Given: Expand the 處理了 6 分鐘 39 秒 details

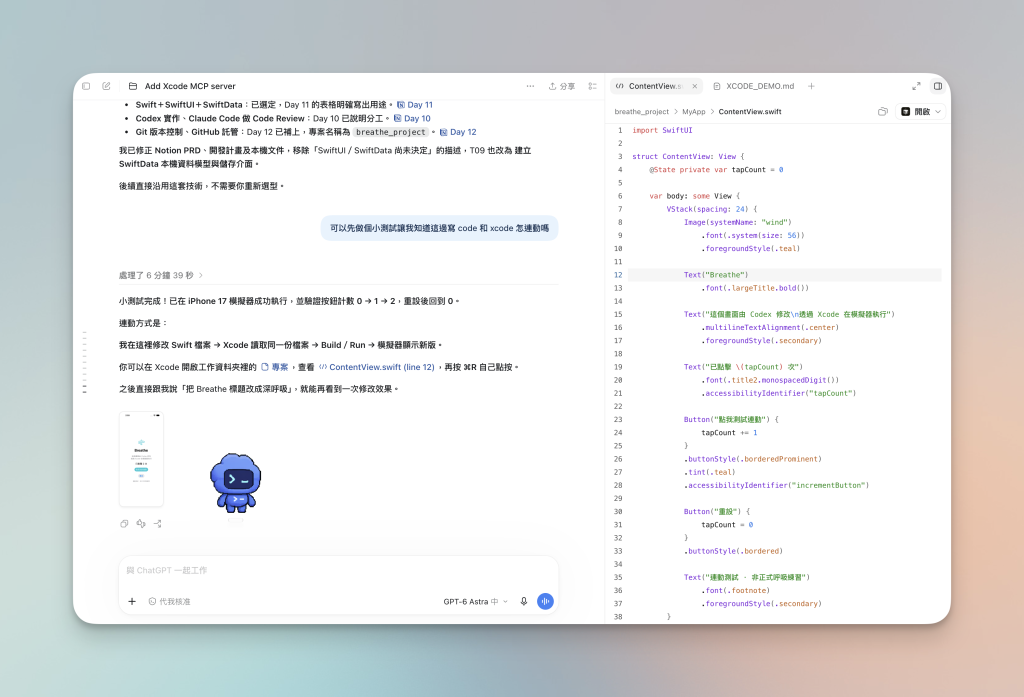Looking at the screenshot, I should point(161,276).
